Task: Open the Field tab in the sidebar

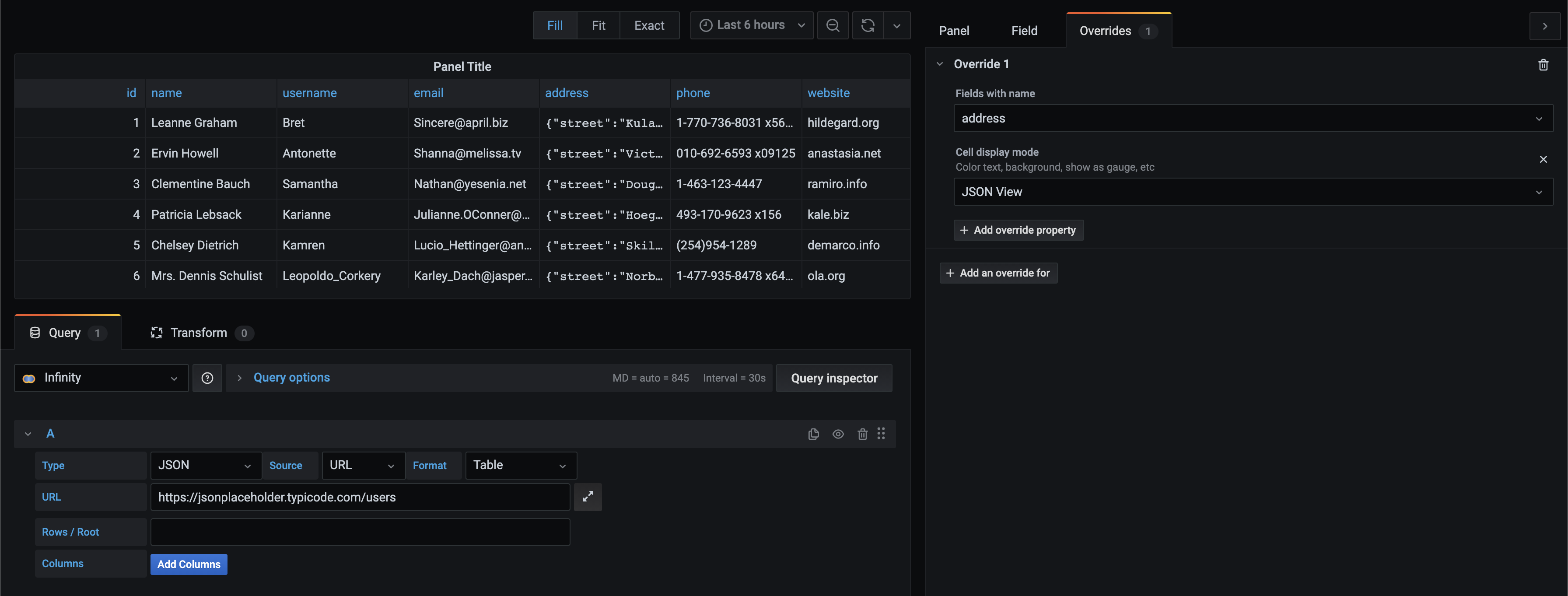Action: tap(1025, 31)
